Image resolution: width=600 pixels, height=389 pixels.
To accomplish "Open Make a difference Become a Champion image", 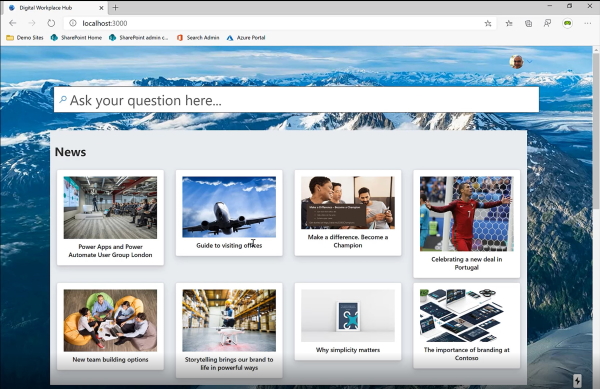I will tap(348, 203).
